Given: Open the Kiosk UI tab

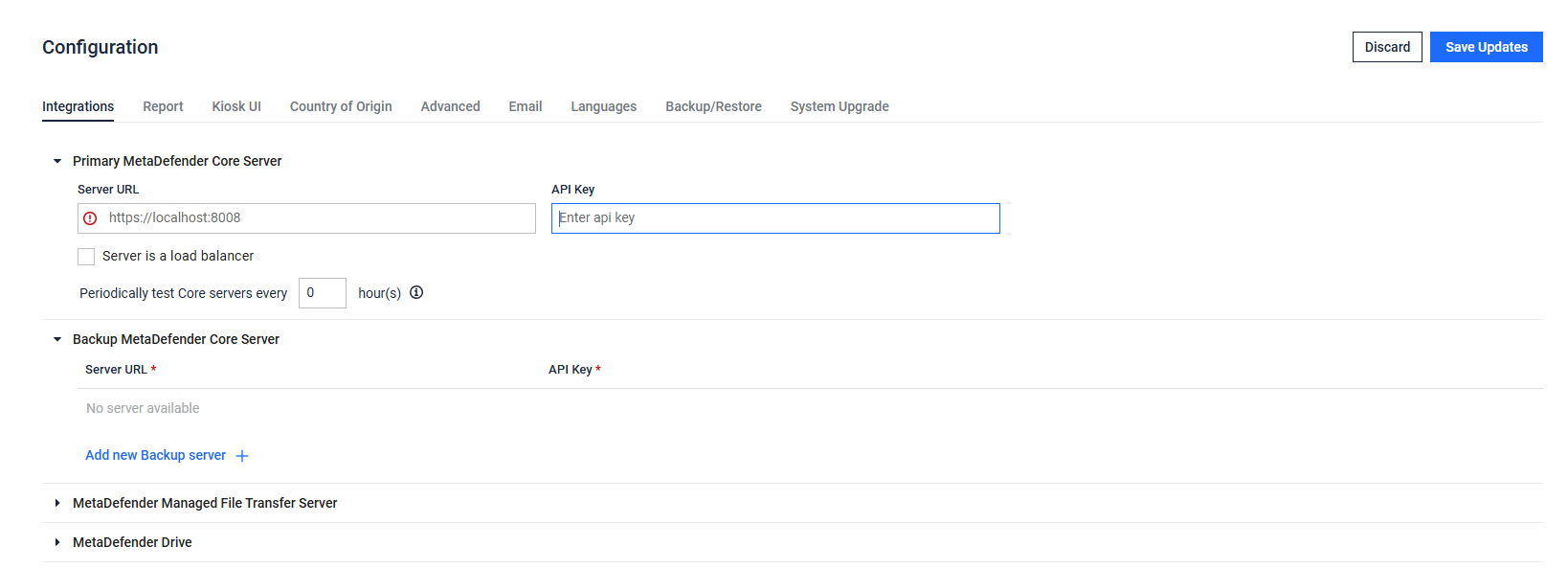Looking at the screenshot, I should tap(236, 106).
